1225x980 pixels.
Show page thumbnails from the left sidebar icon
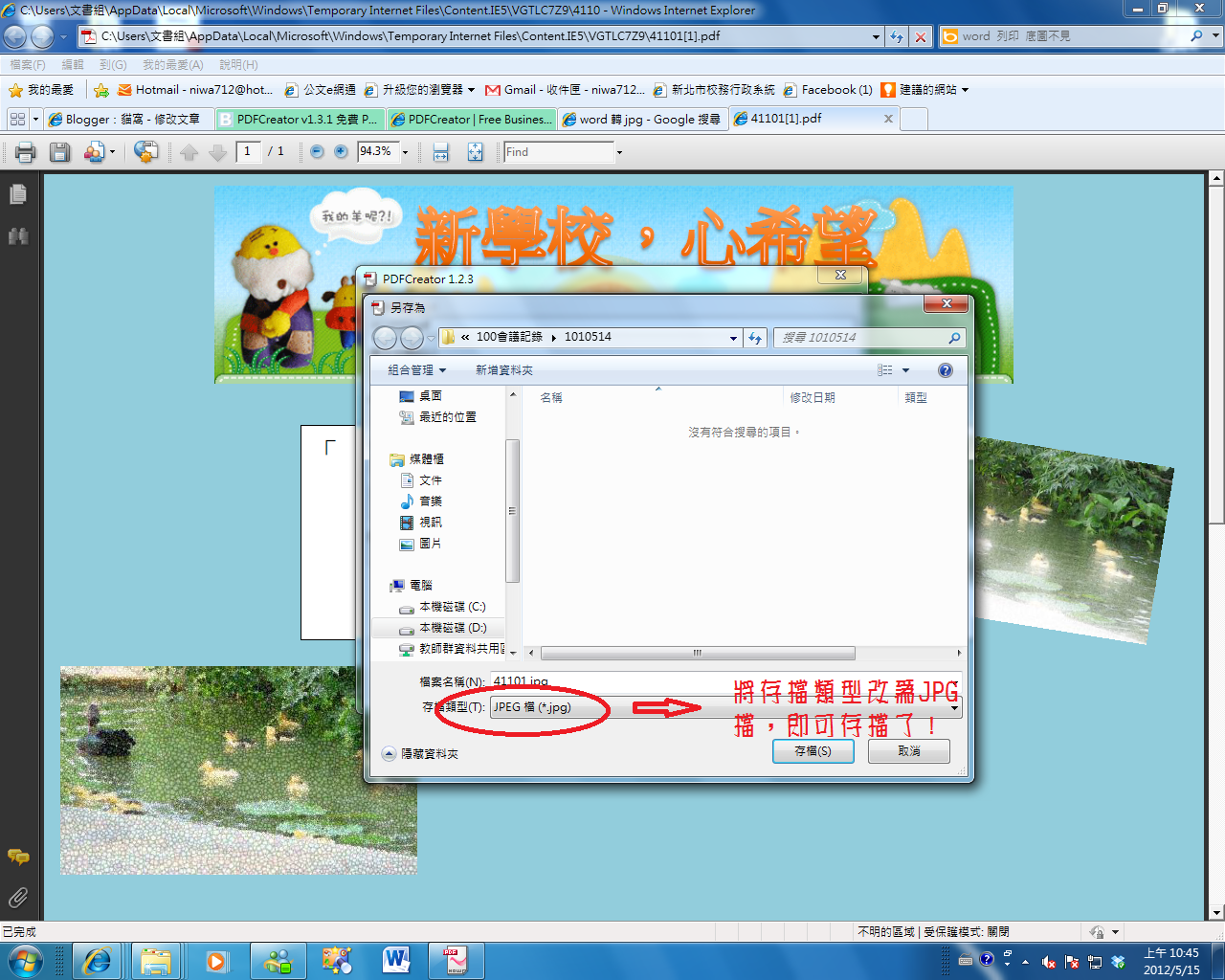tap(17, 192)
